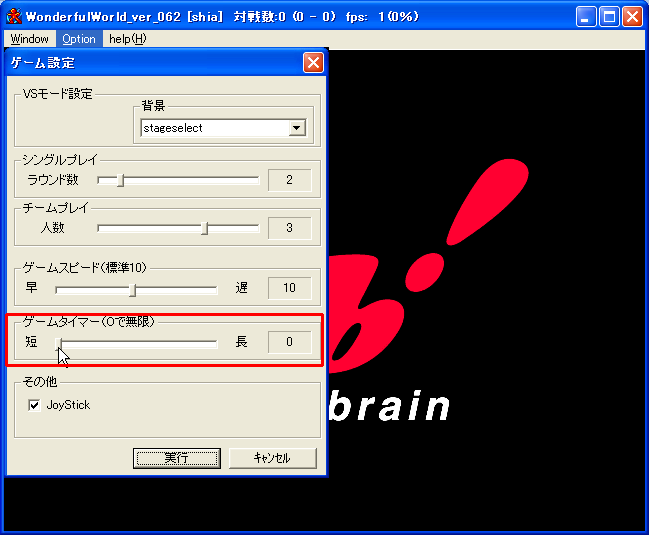Screen dimensions: 649x535
Task: Click the 人数 label
Action: point(53,228)
